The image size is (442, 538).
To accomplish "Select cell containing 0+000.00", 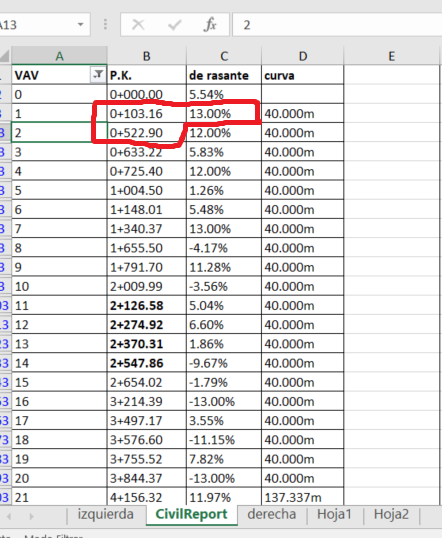I will (x=147, y=94).
